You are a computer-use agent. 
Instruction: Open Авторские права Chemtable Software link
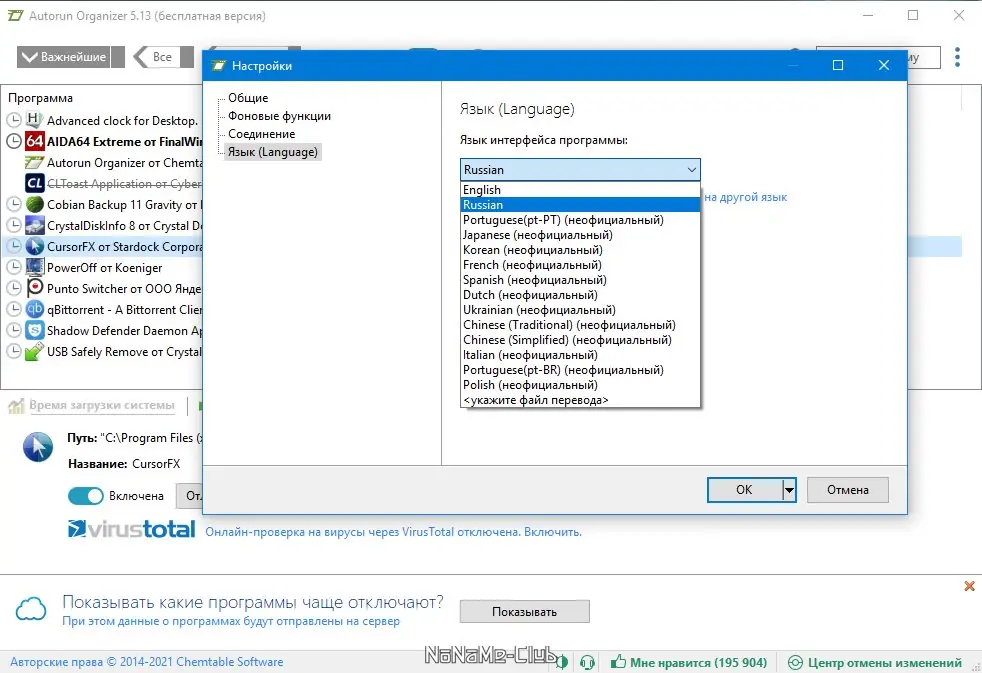point(147,662)
